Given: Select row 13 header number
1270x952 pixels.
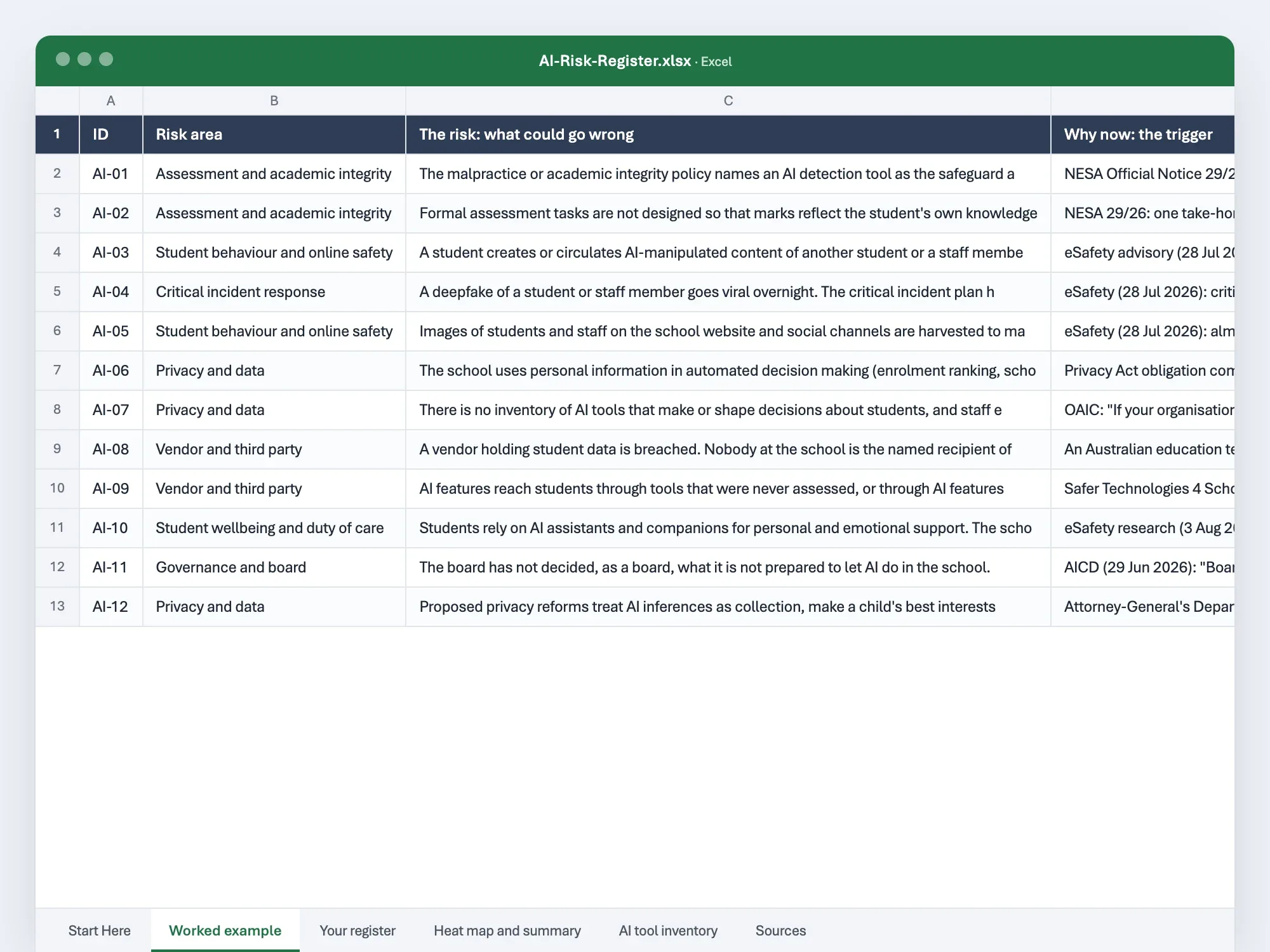Looking at the screenshot, I should [57, 606].
